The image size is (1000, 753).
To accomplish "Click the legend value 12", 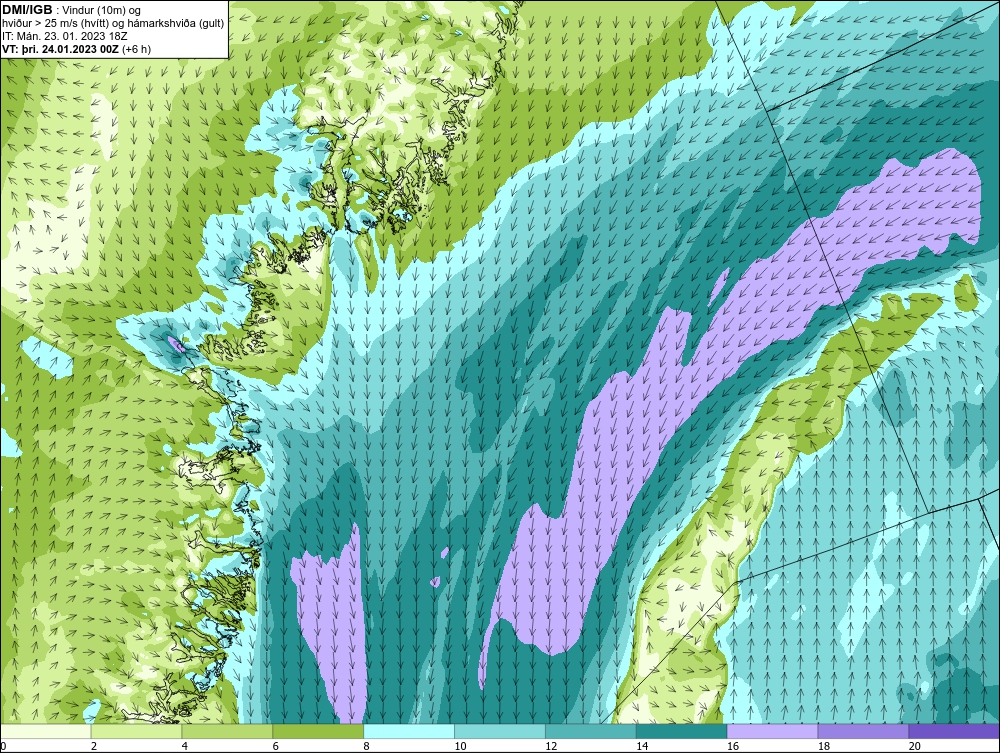I will point(551,746).
